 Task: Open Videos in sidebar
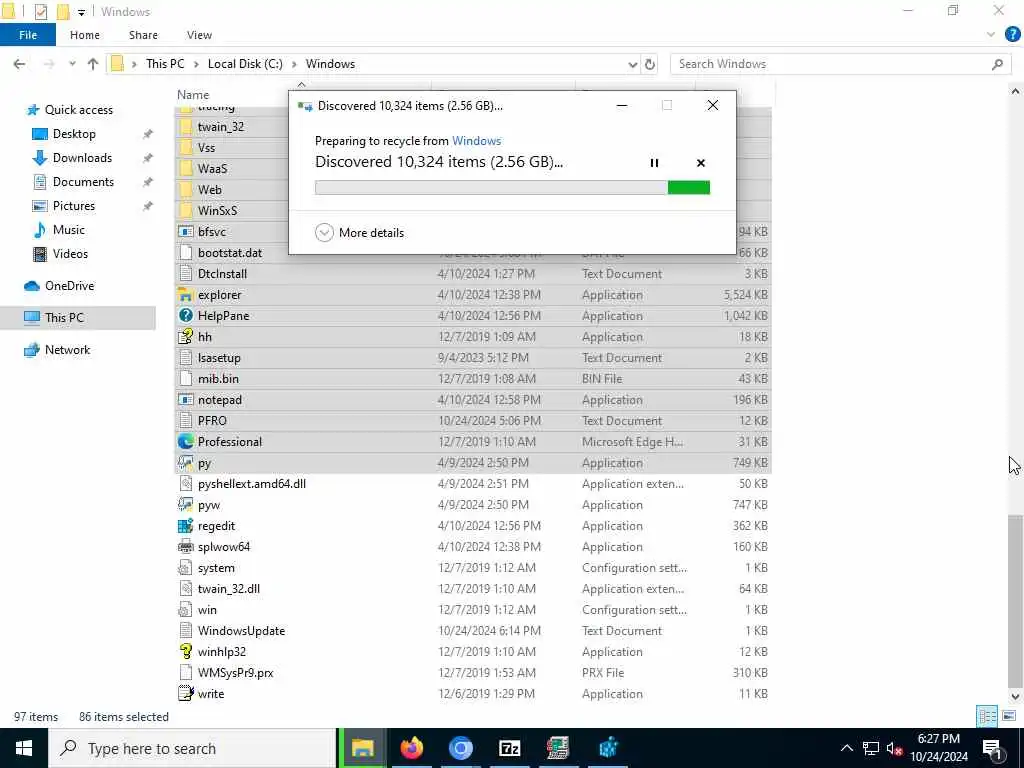70,254
